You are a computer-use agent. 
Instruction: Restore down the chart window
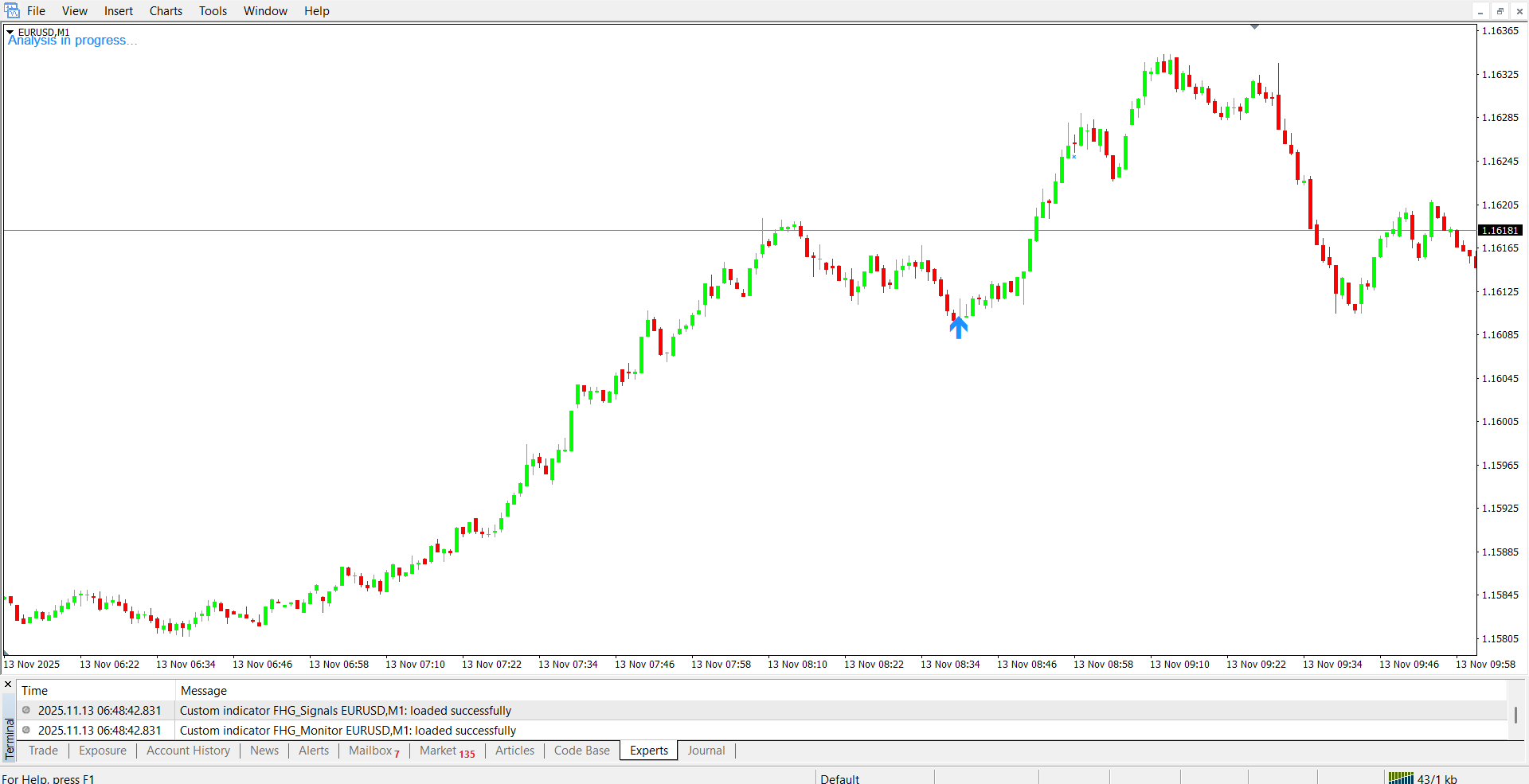1500,11
